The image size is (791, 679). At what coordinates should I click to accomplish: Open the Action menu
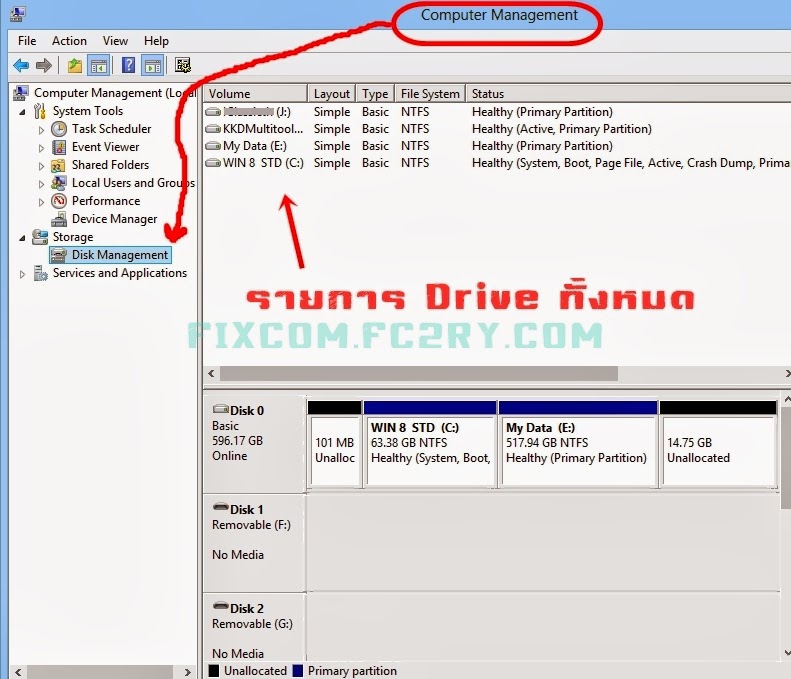[69, 41]
